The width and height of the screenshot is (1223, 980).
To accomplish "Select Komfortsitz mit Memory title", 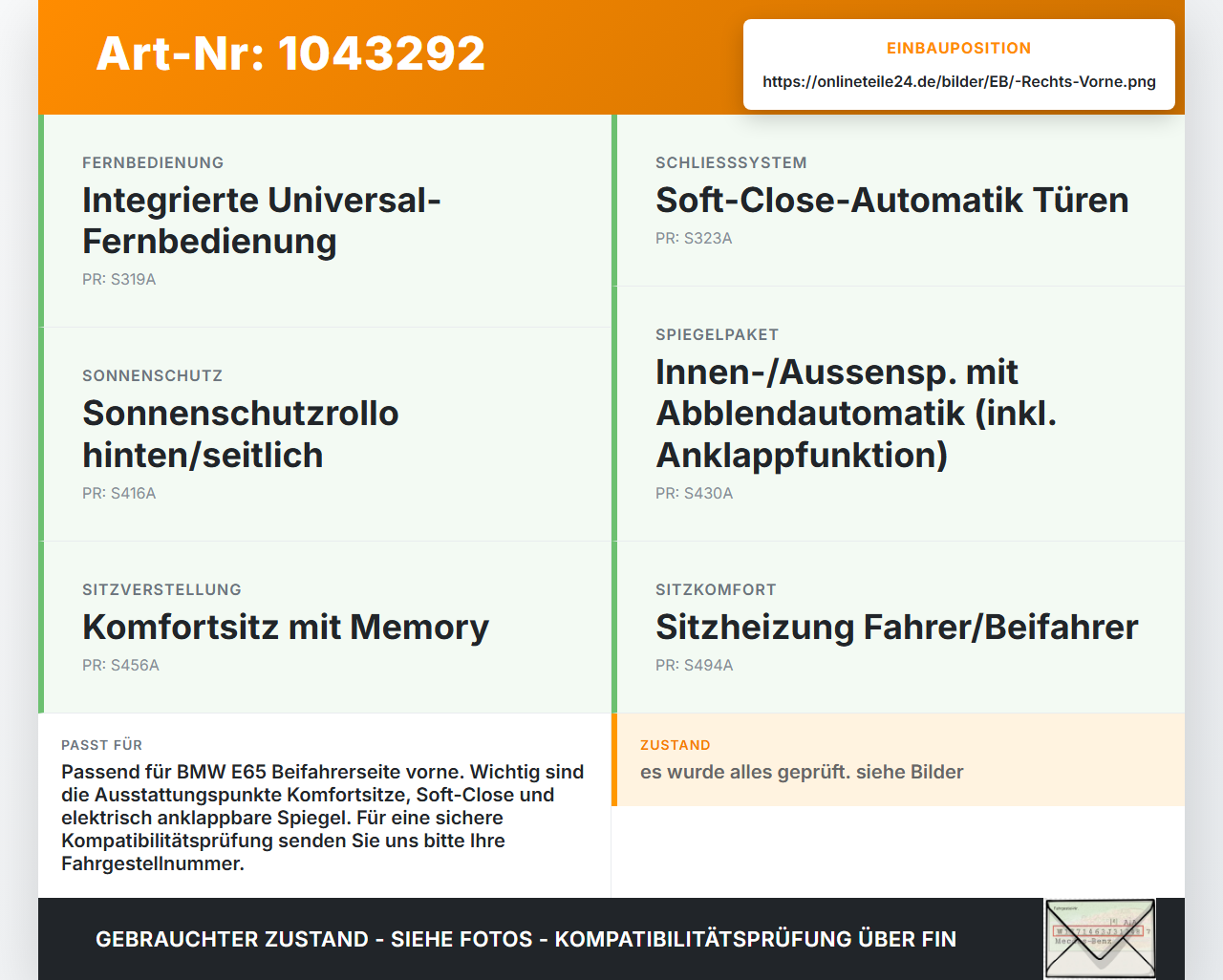I will tap(286, 627).
